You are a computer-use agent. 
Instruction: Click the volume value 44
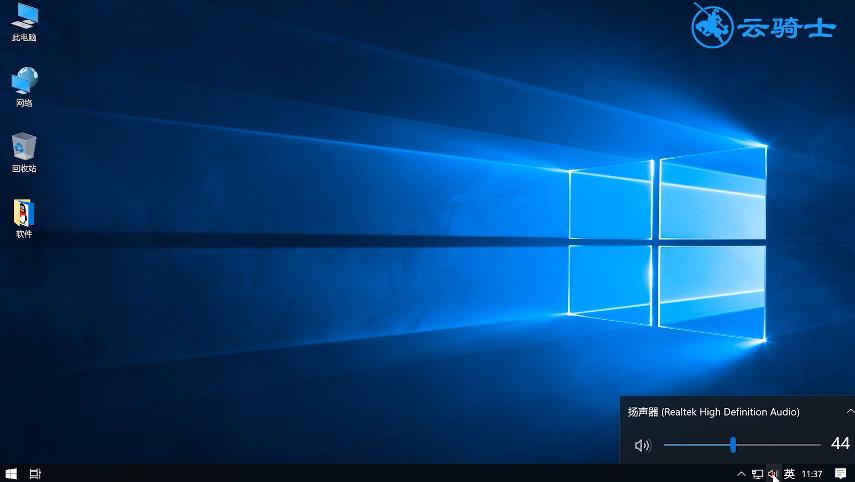[x=840, y=443]
